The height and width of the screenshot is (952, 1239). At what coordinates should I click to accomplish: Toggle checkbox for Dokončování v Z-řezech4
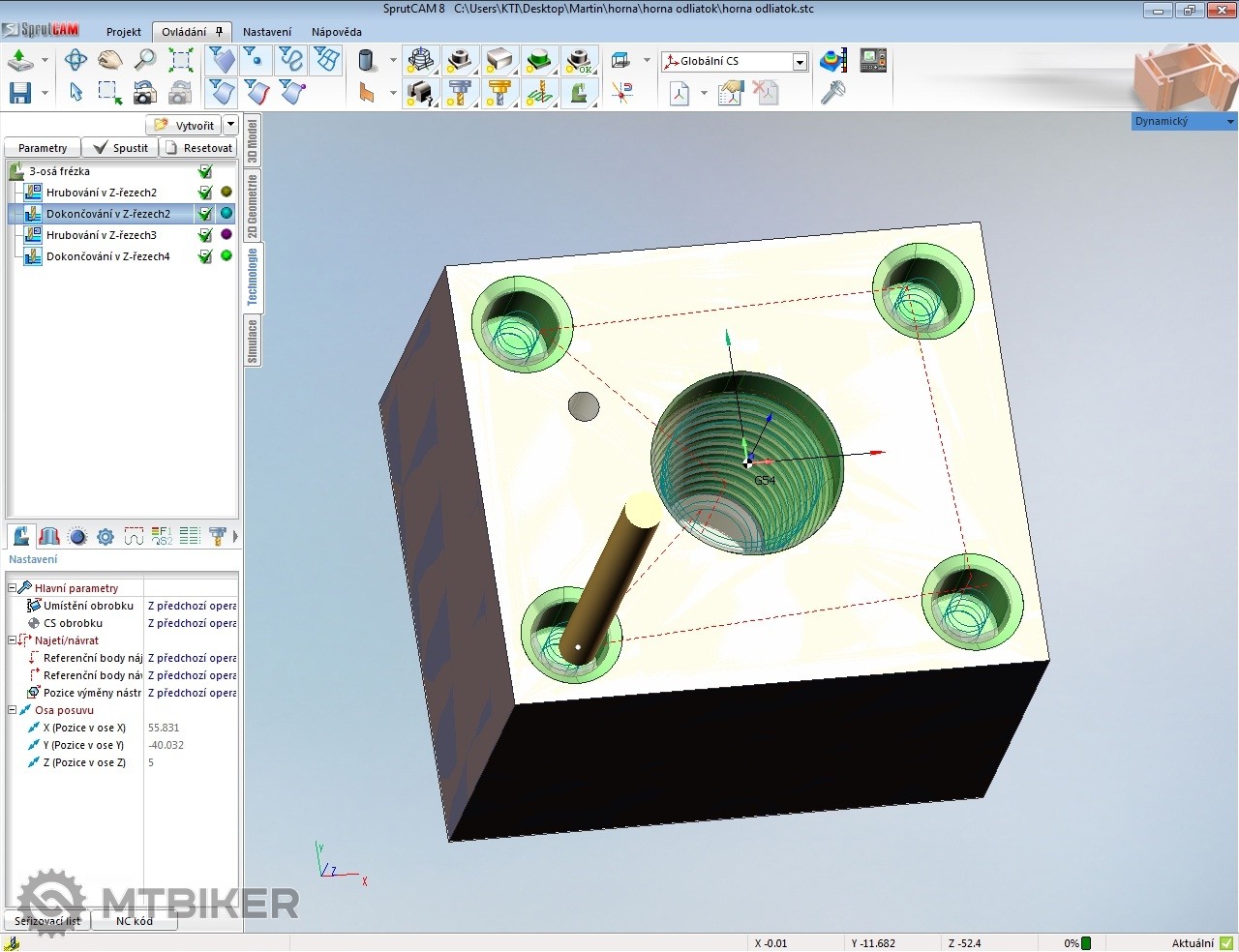[x=205, y=256]
